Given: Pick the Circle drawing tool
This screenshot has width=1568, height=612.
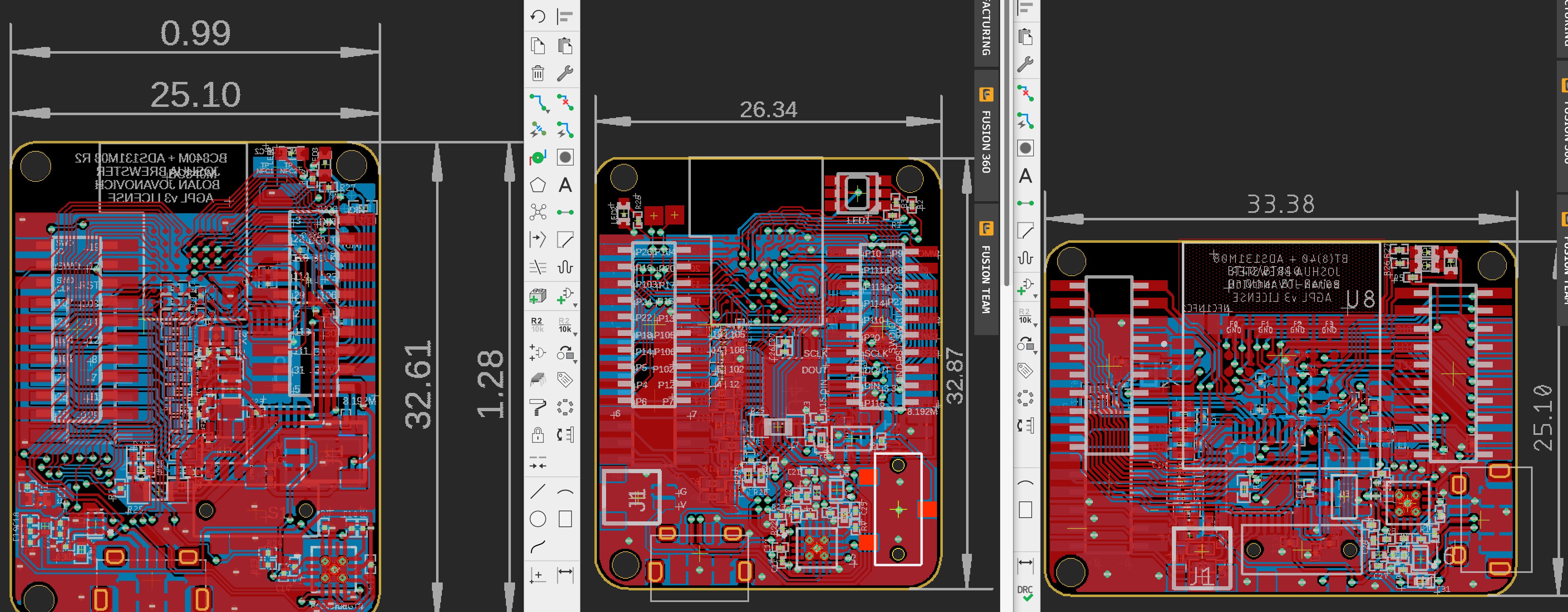Looking at the screenshot, I should coord(537,519).
